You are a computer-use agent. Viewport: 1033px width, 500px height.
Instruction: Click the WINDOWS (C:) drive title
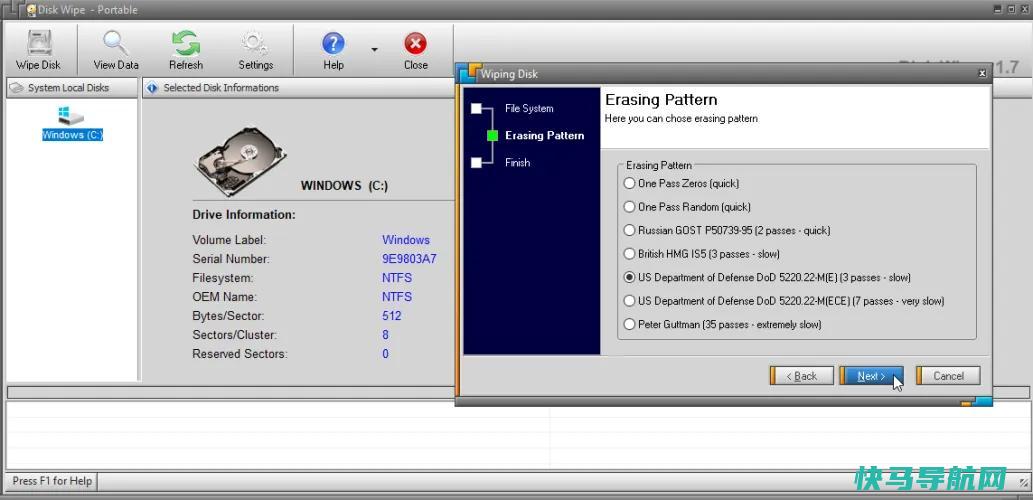tap(344, 186)
